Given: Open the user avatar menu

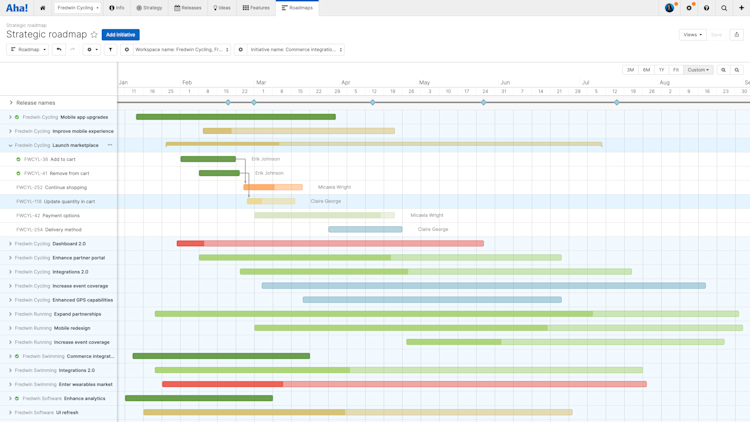Looking at the screenshot, I should click(670, 8).
